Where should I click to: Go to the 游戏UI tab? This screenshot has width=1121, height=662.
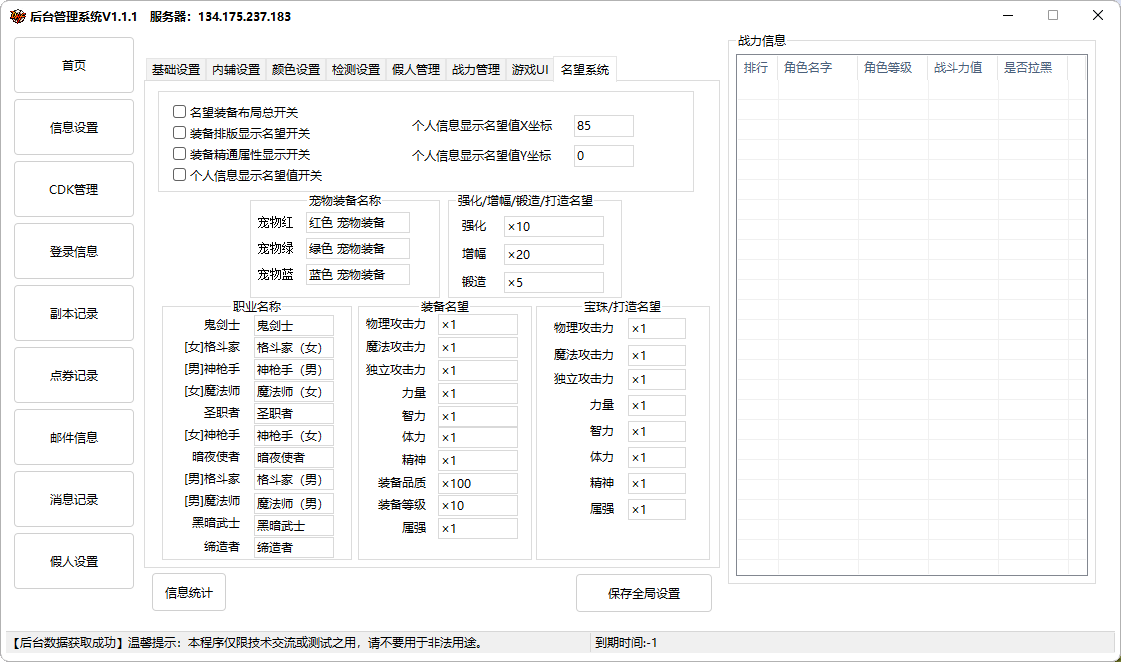530,70
